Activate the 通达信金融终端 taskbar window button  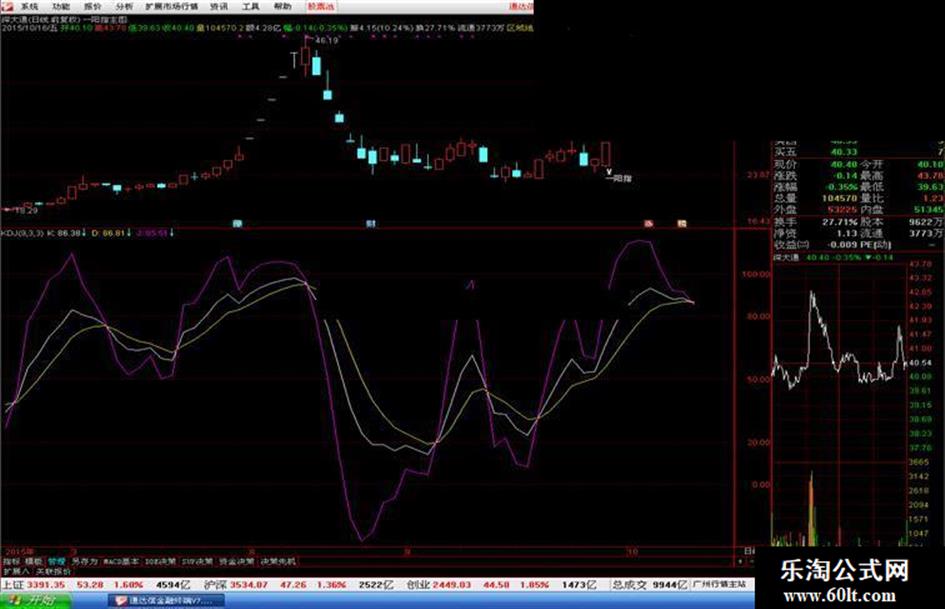click(x=167, y=601)
